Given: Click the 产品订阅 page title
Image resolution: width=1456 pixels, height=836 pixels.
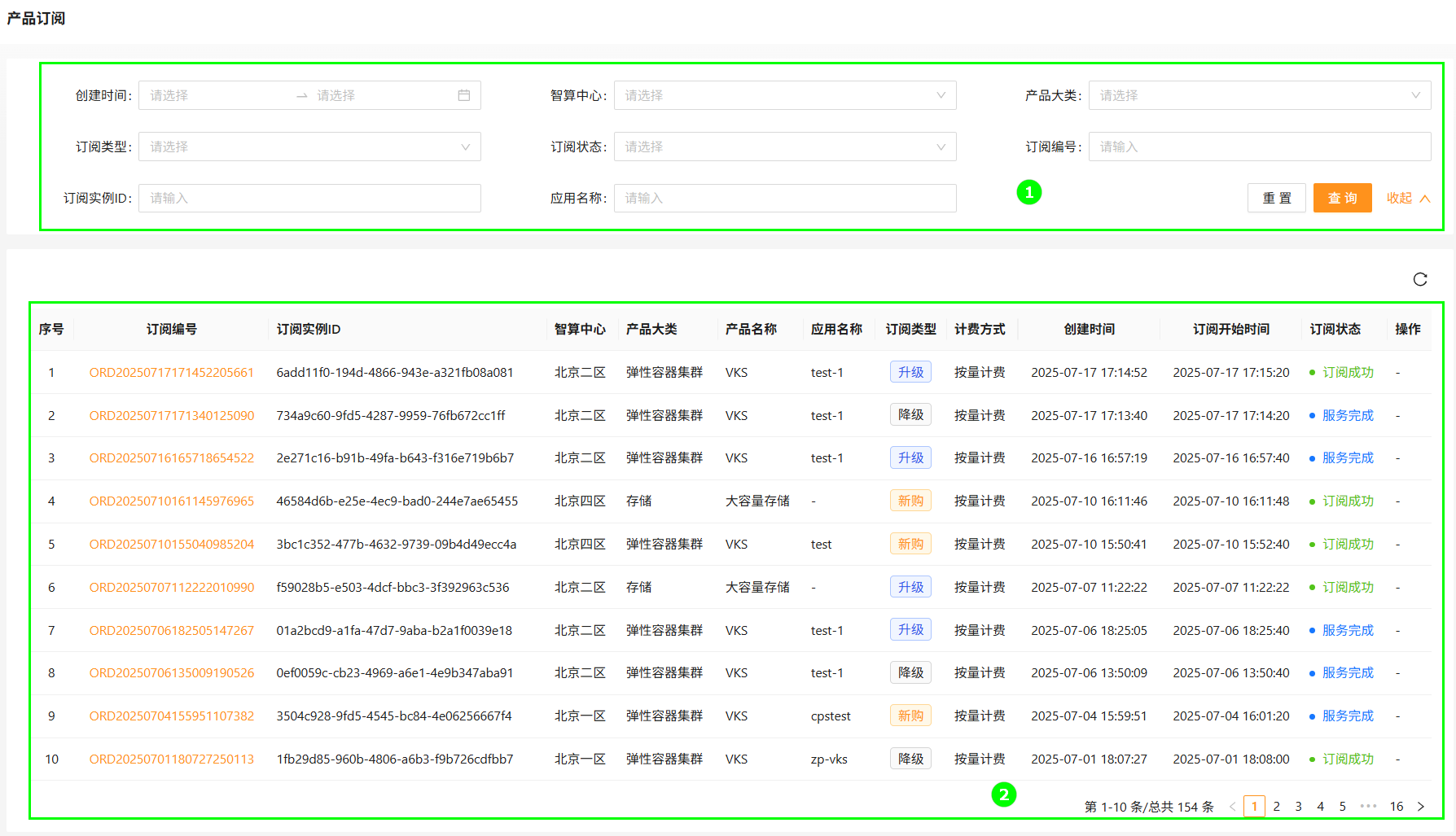Looking at the screenshot, I should coord(36,18).
